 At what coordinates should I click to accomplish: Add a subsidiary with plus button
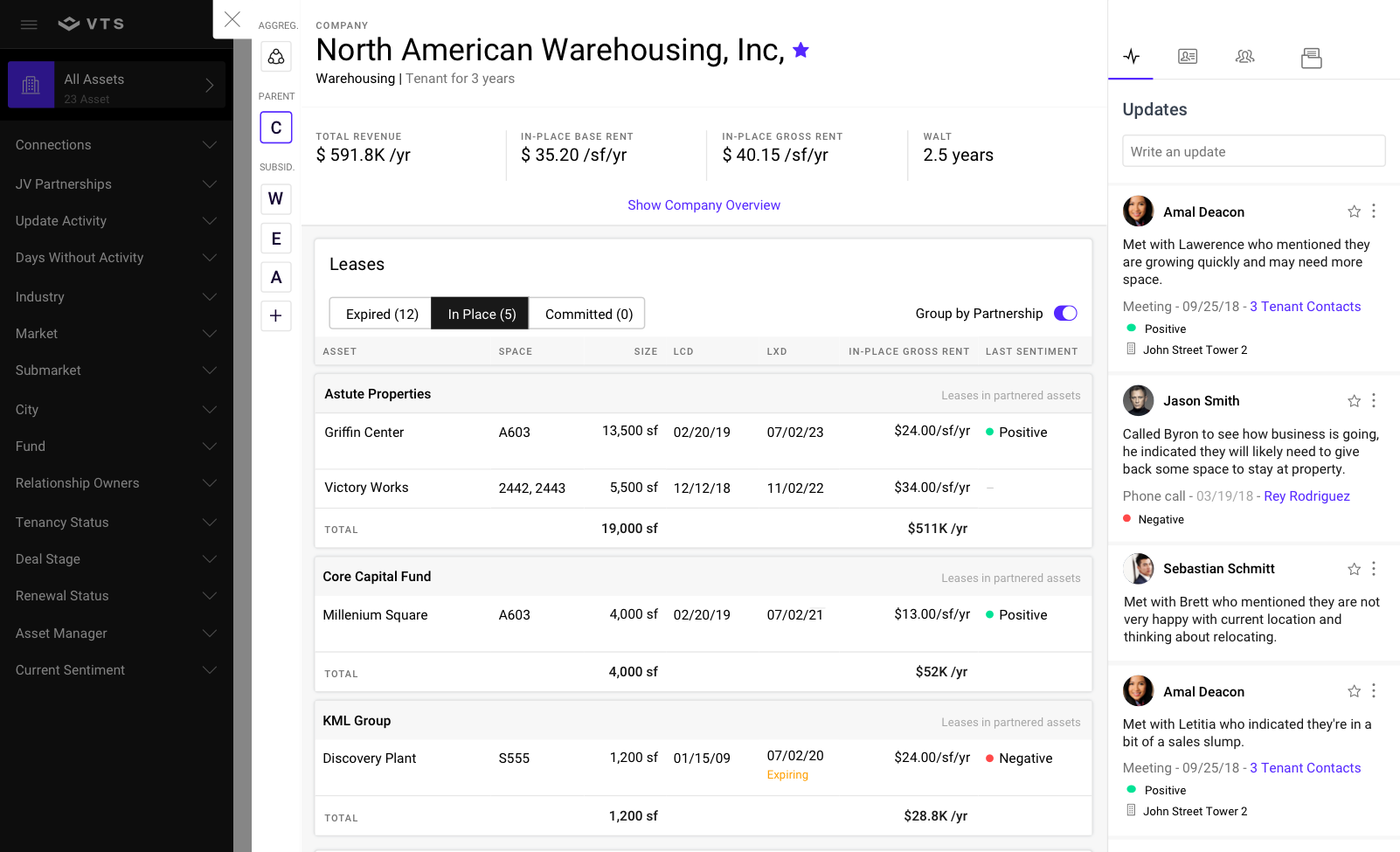click(276, 315)
